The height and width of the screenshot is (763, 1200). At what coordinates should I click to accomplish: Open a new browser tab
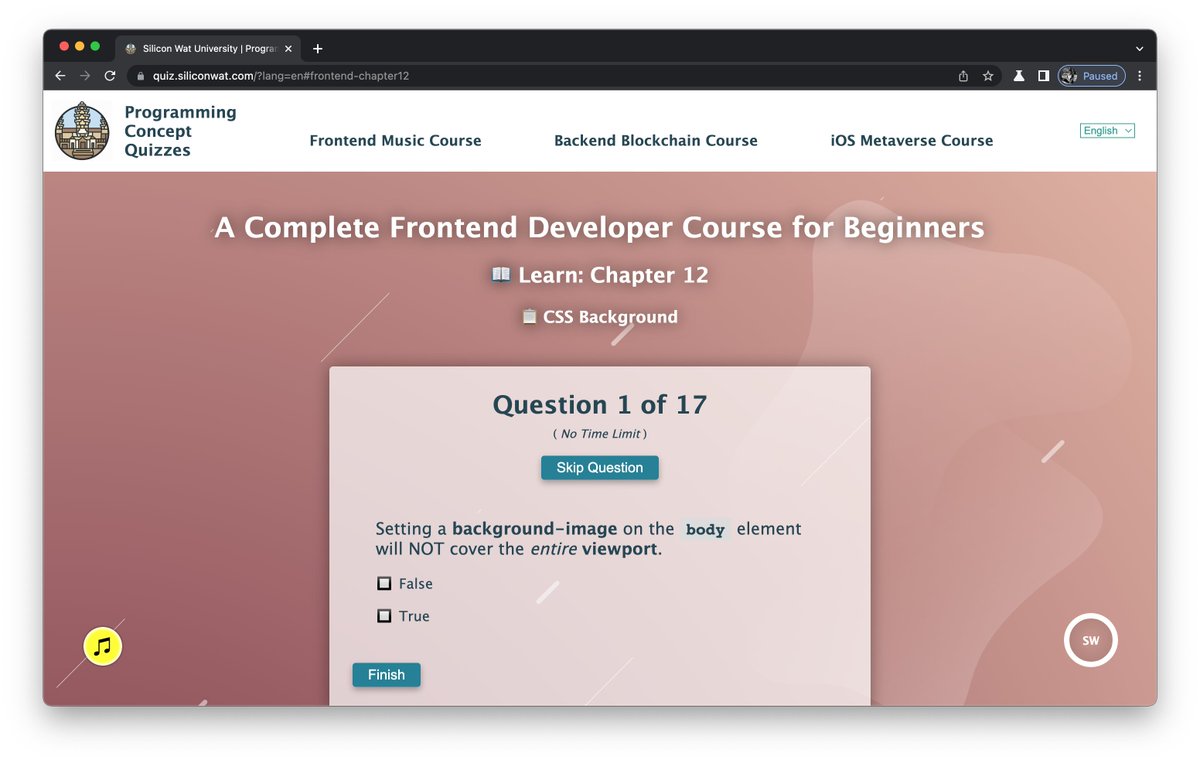click(318, 48)
